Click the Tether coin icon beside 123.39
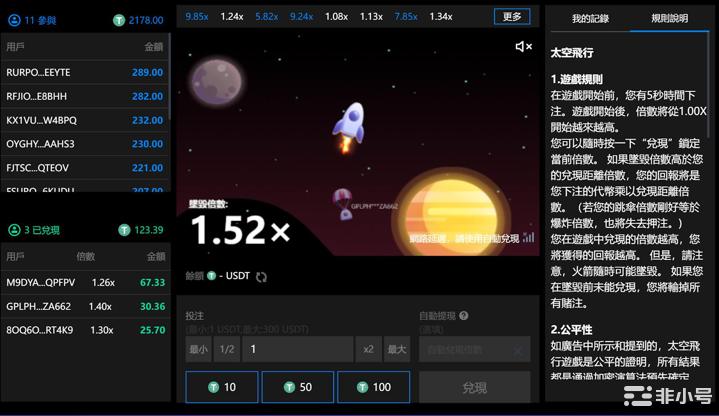 pos(124,230)
